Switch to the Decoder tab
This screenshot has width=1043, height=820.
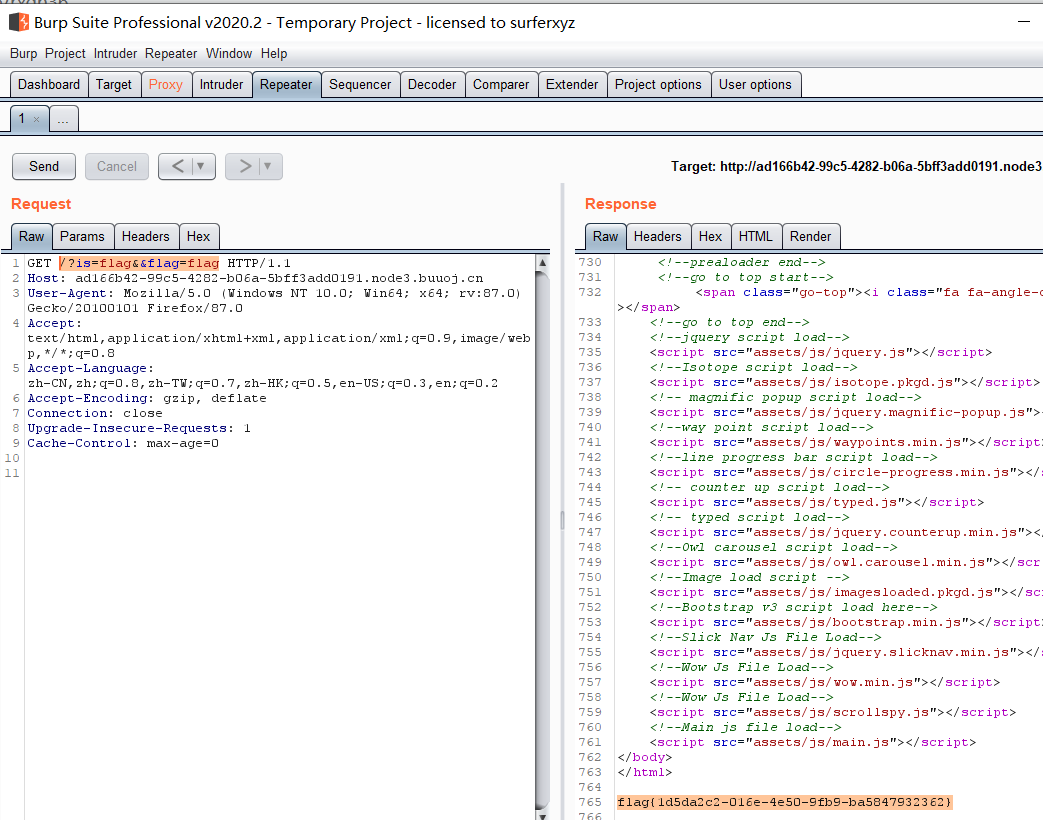[432, 85]
